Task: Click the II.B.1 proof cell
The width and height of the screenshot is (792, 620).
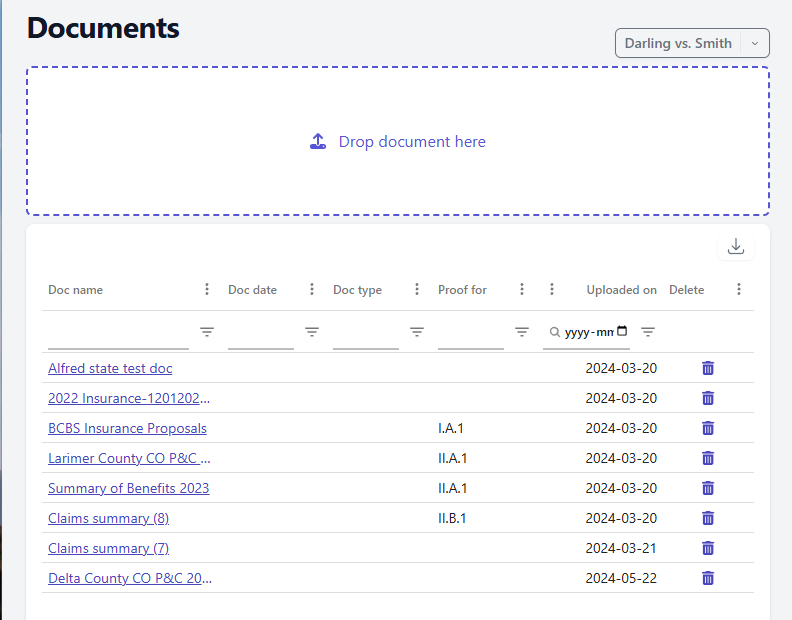Action: click(452, 518)
